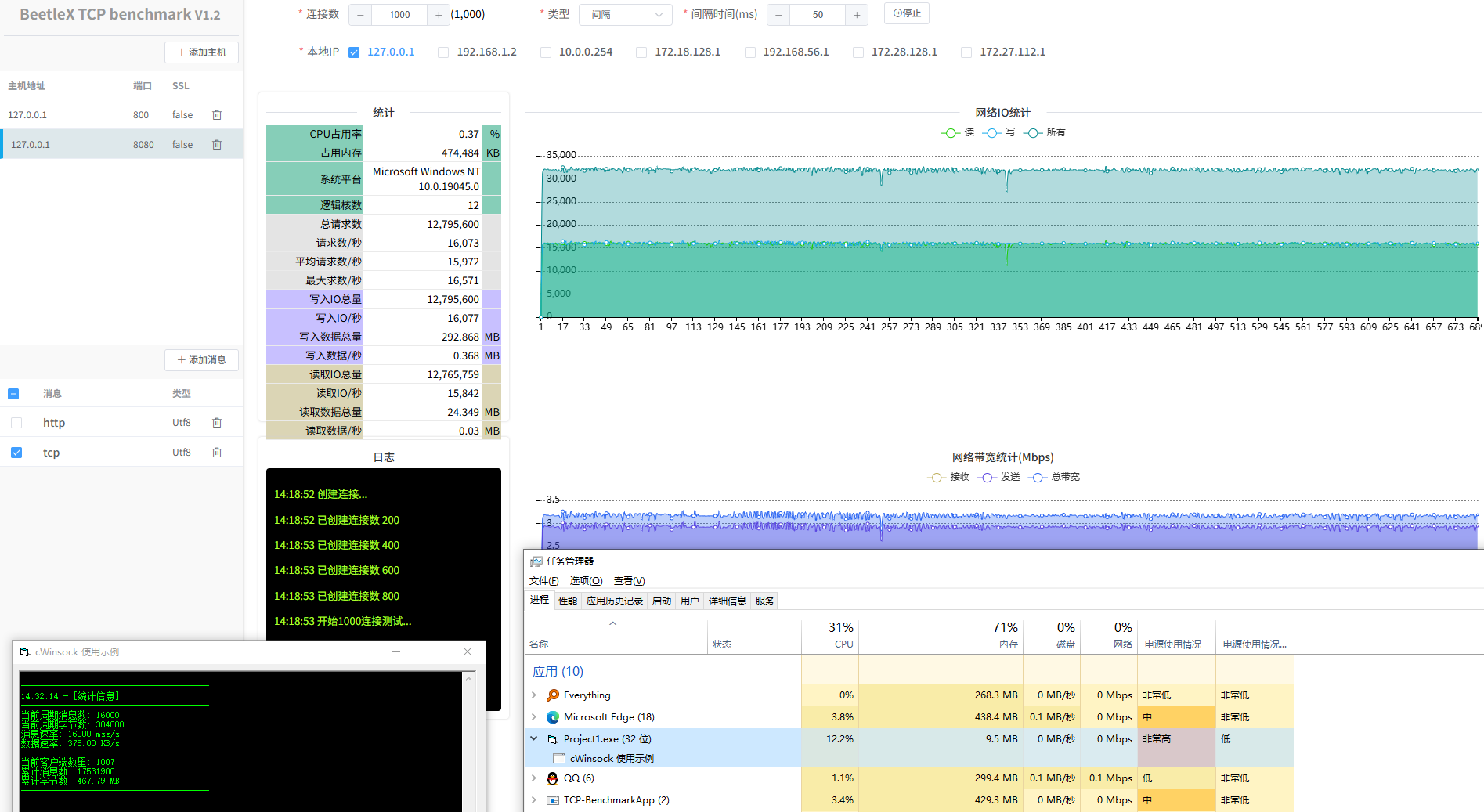Image resolution: width=1484 pixels, height=812 pixels.
Task: Click the QQ penguin icon in process list
Action: [x=553, y=778]
